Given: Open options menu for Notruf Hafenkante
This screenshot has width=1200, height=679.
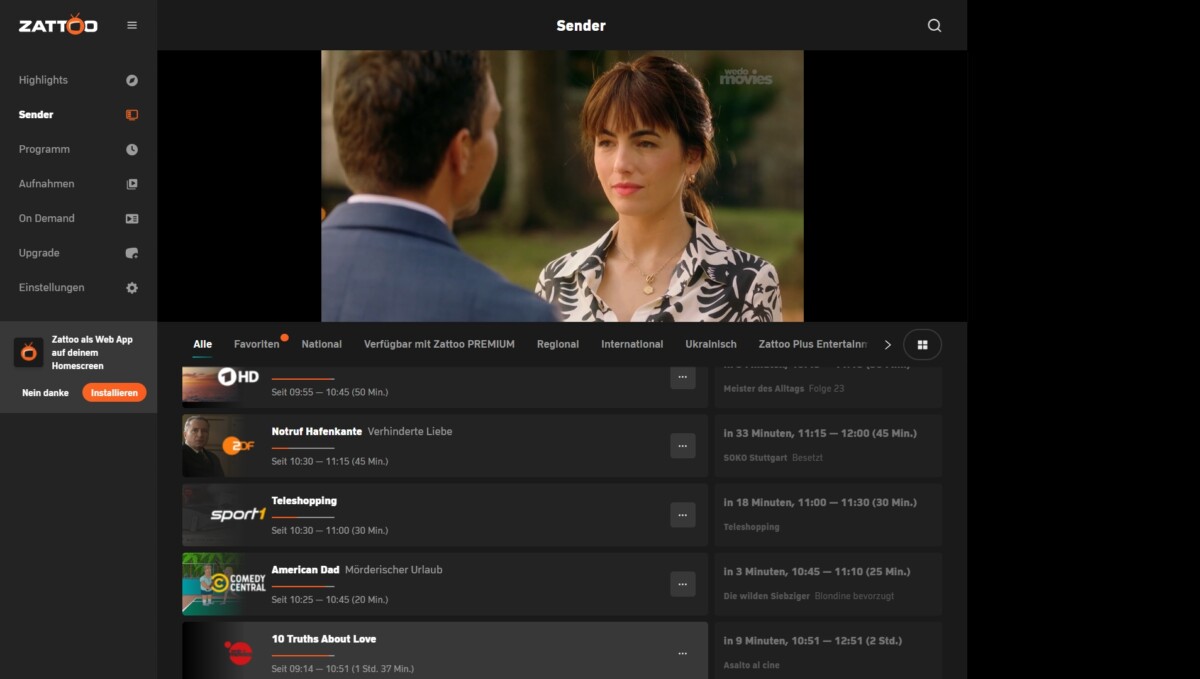Looking at the screenshot, I should (683, 445).
